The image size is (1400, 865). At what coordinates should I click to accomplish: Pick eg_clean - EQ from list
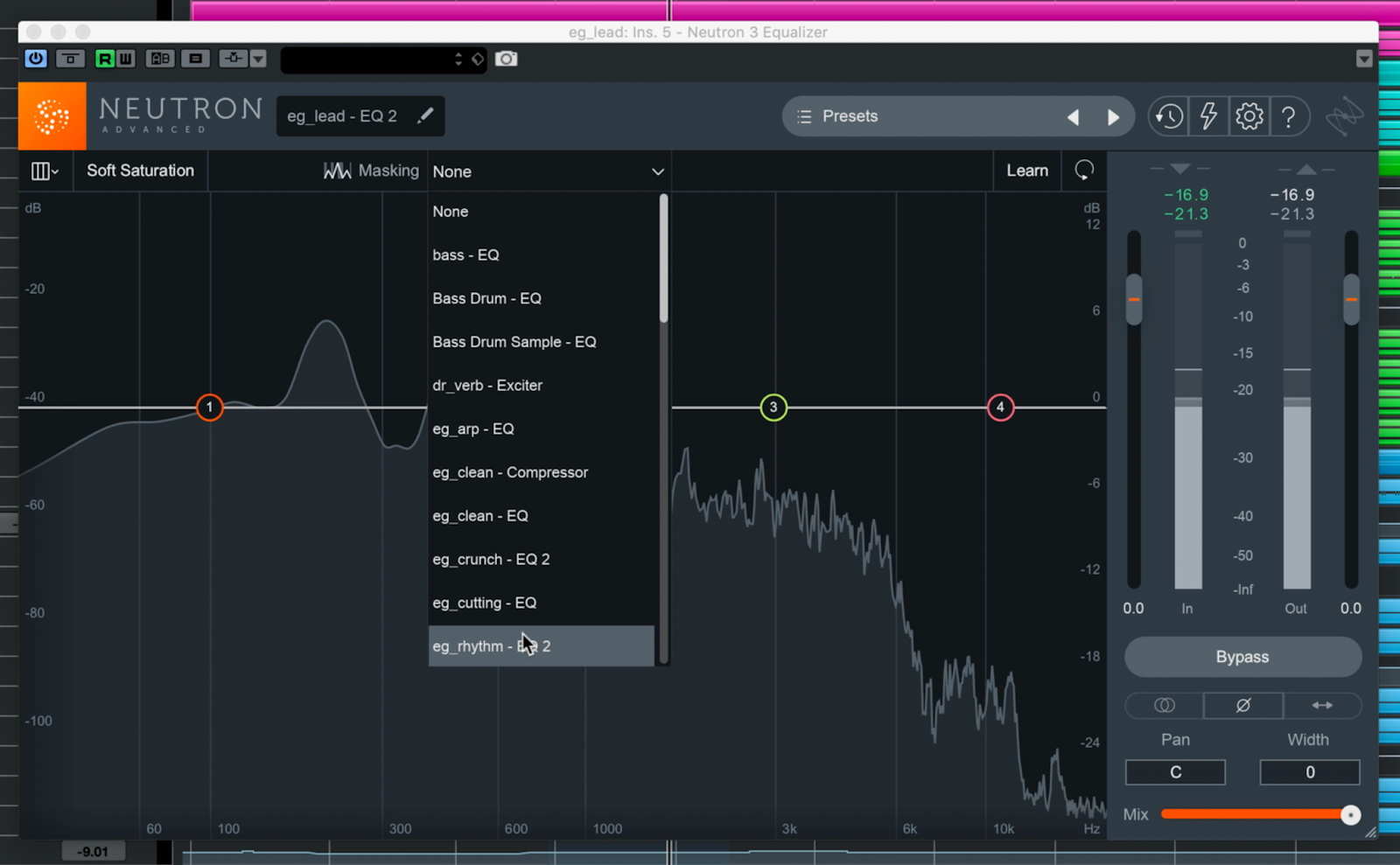pyautogui.click(x=541, y=516)
